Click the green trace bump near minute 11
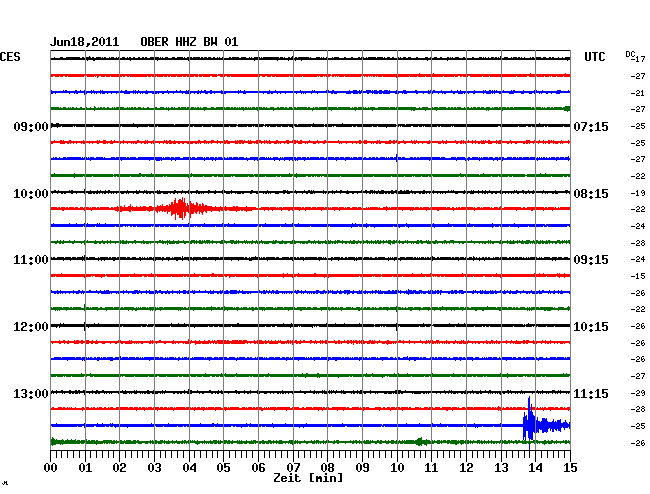The height and width of the screenshot is (494, 650). tap(422, 442)
